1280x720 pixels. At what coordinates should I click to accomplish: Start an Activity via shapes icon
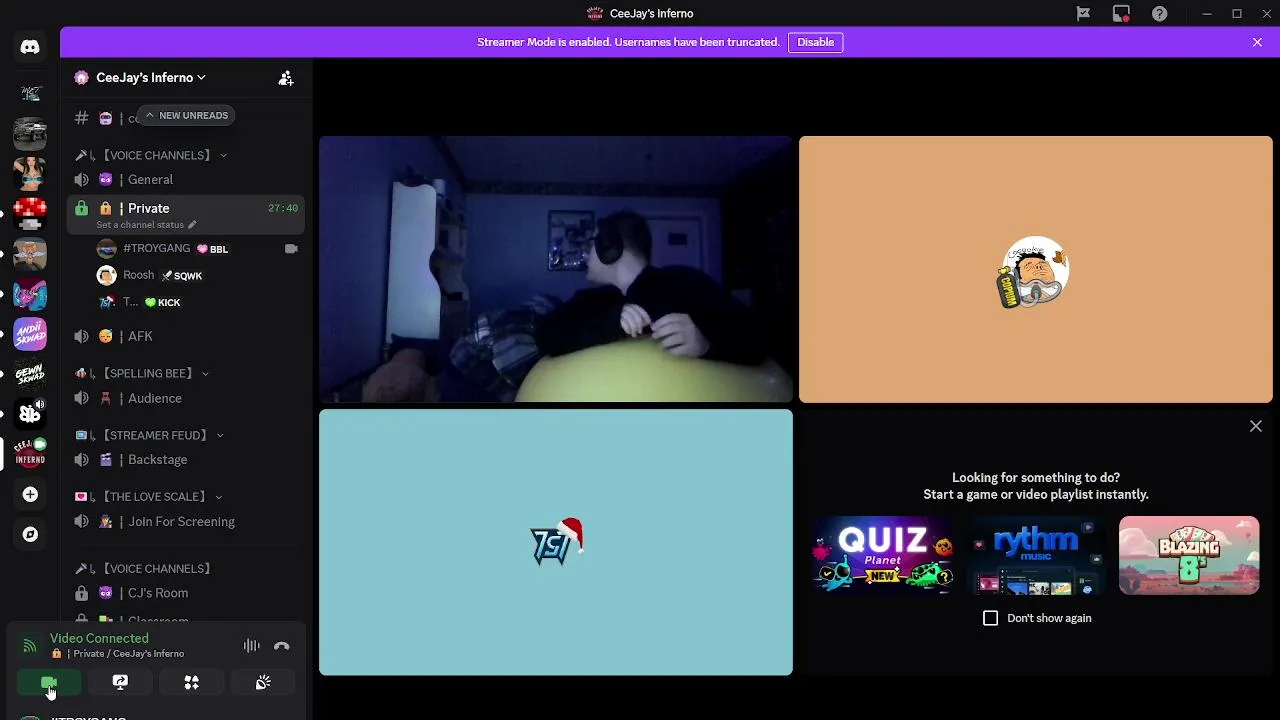click(192, 682)
